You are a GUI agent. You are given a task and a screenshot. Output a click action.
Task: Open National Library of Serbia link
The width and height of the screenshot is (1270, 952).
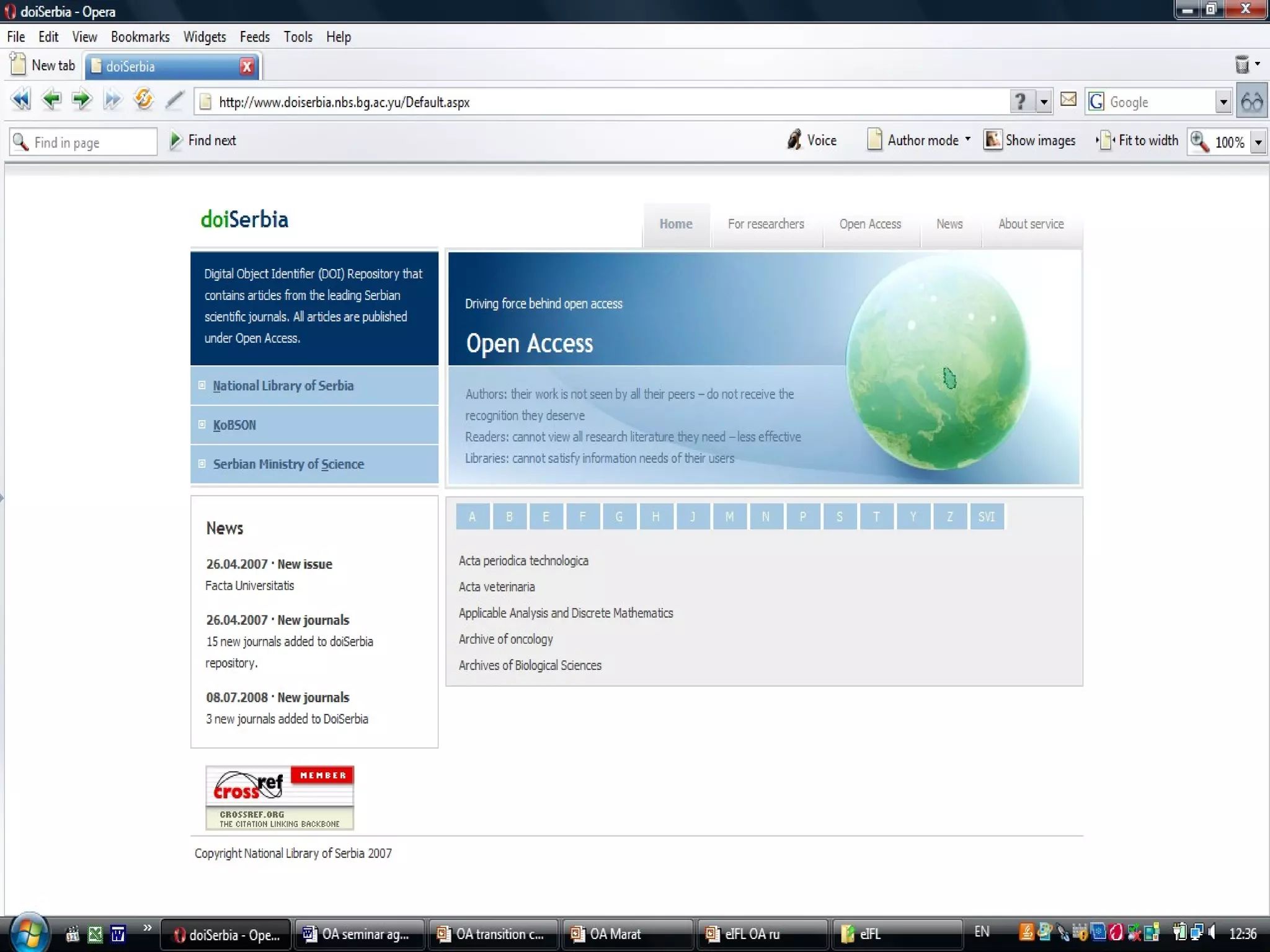[283, 386]
